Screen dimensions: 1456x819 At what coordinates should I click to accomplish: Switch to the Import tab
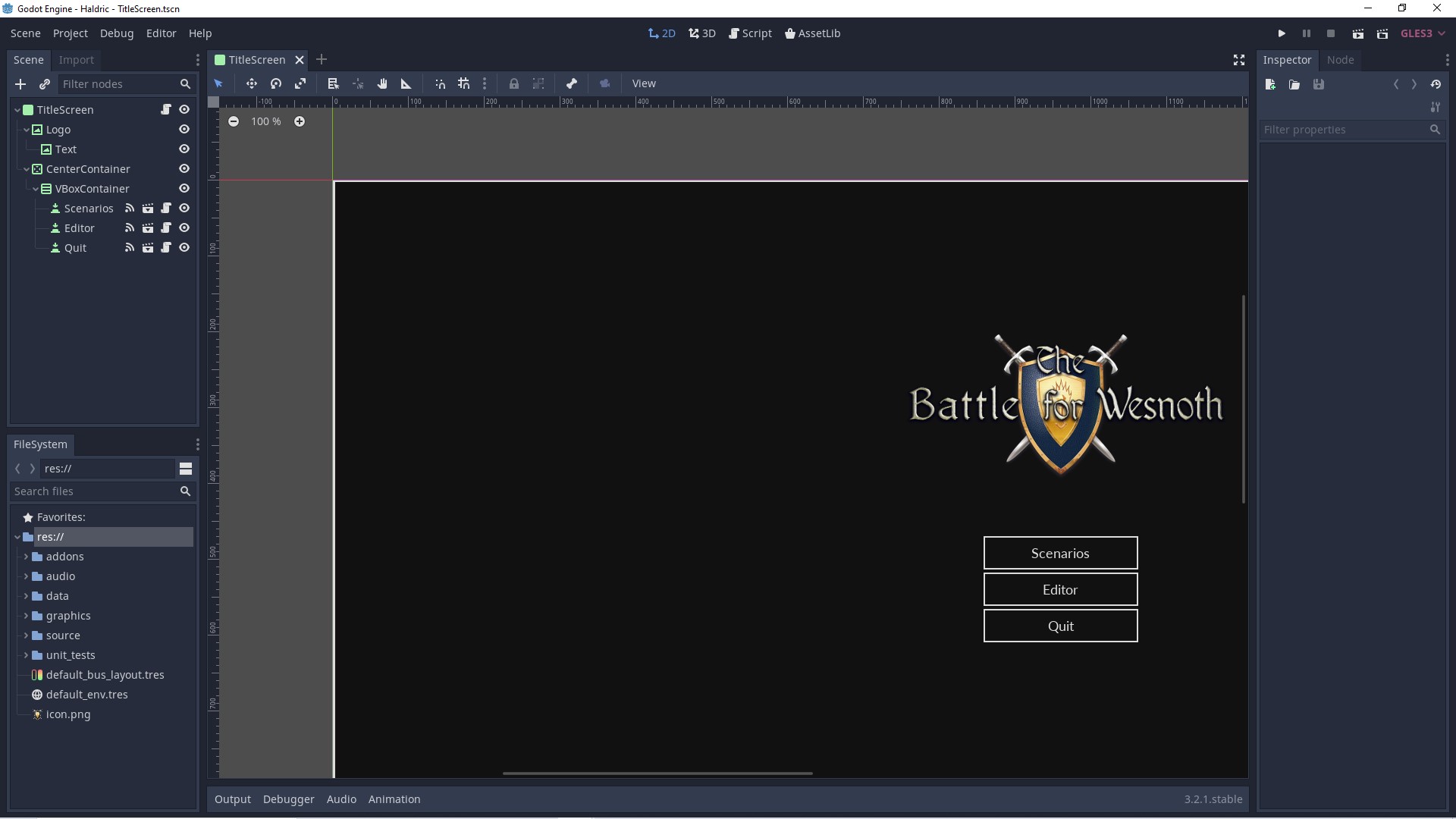pos(77,60)
